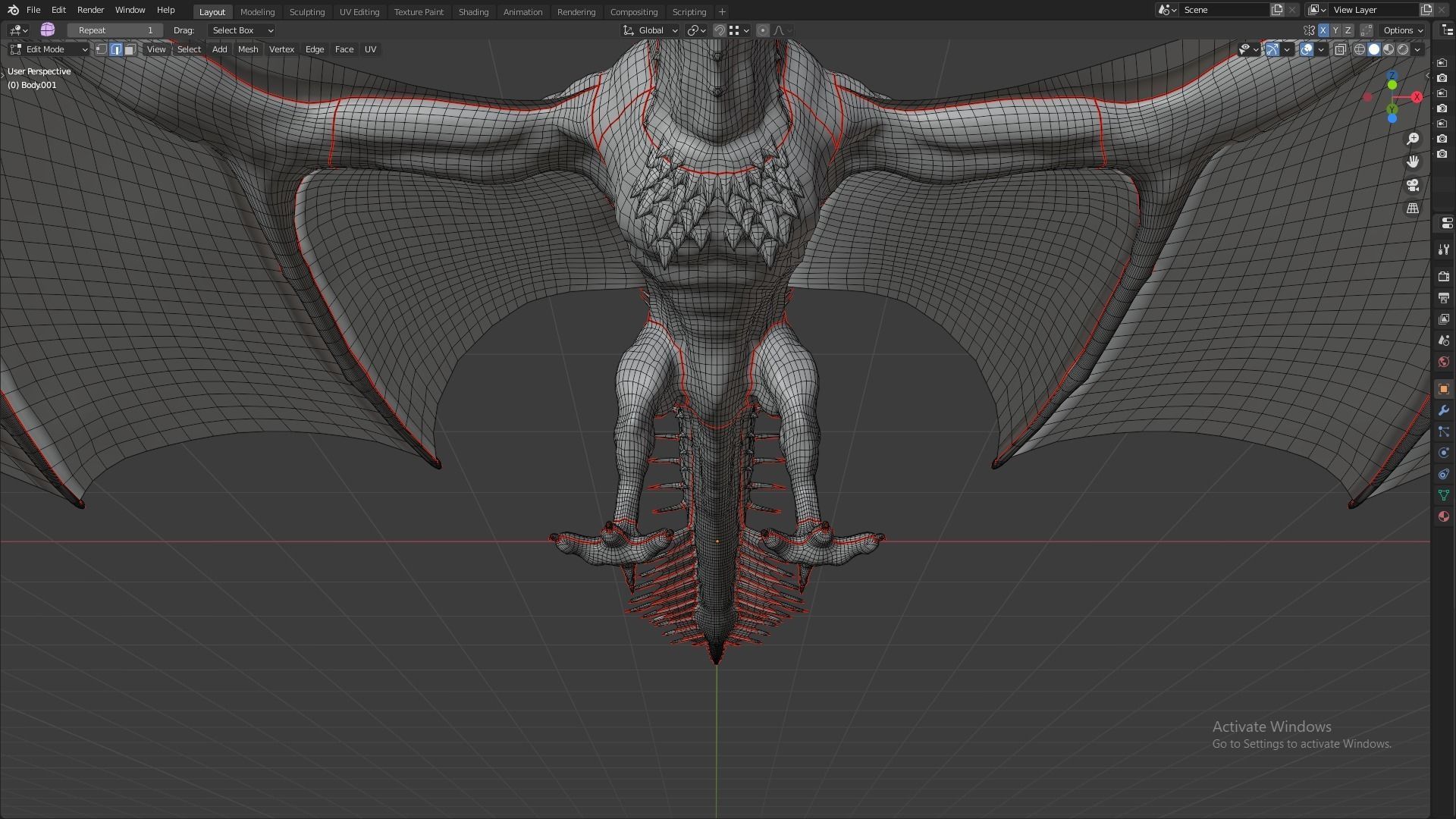Open the Tool properties tab
1456x819 pixels.
pos(1444,249)
